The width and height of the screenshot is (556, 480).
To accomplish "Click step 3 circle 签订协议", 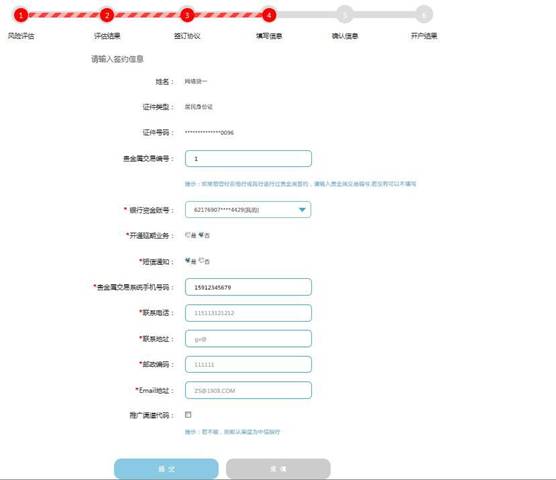I will pyautogui.click(x=187, y=15).
